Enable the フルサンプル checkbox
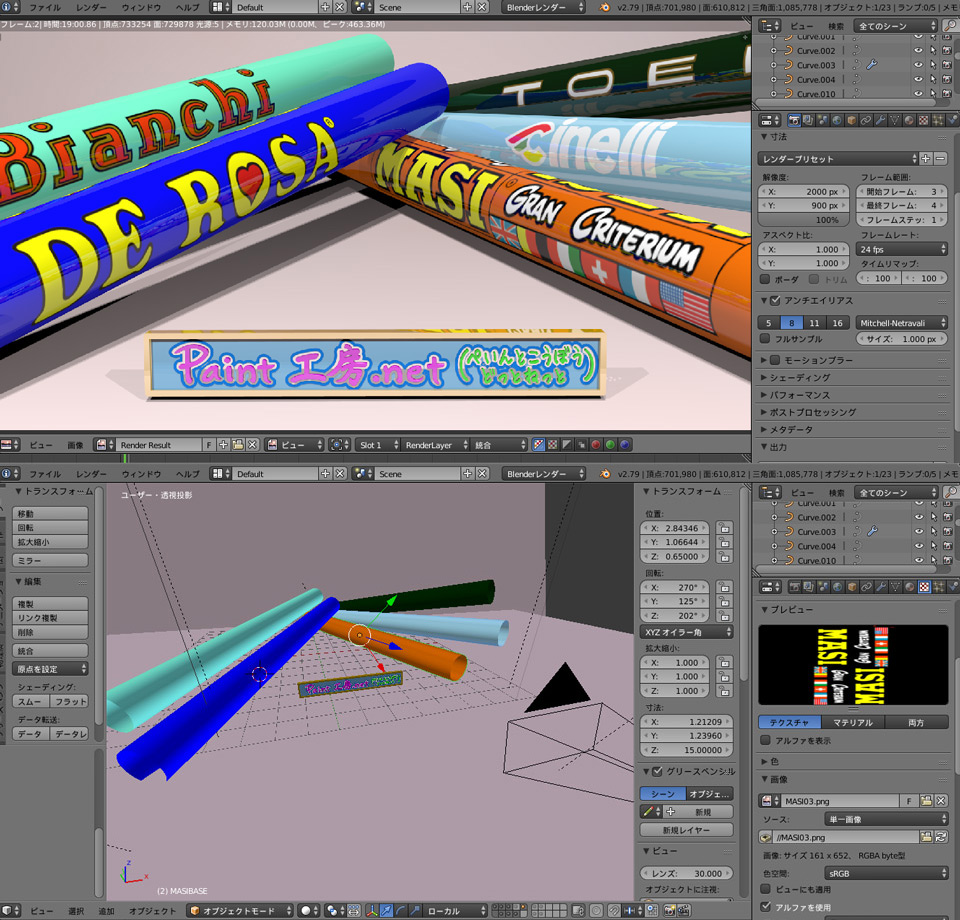 click(766, 340)
